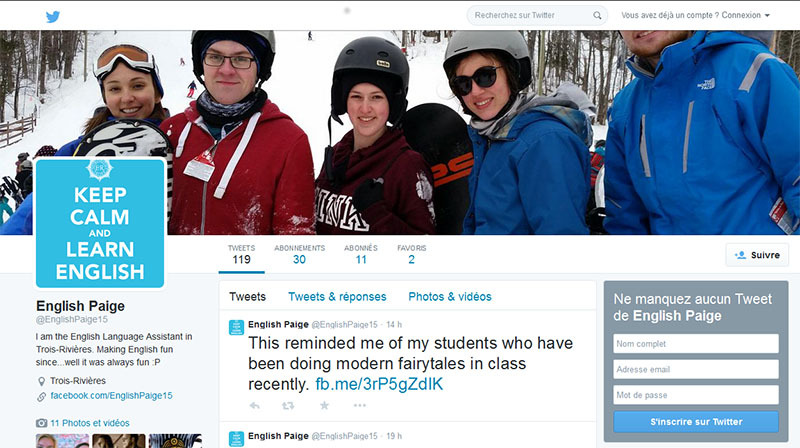The image size is (800, 448).
Task: Click first tweet's small avatar icon
Action: click(x=236, y=326)
